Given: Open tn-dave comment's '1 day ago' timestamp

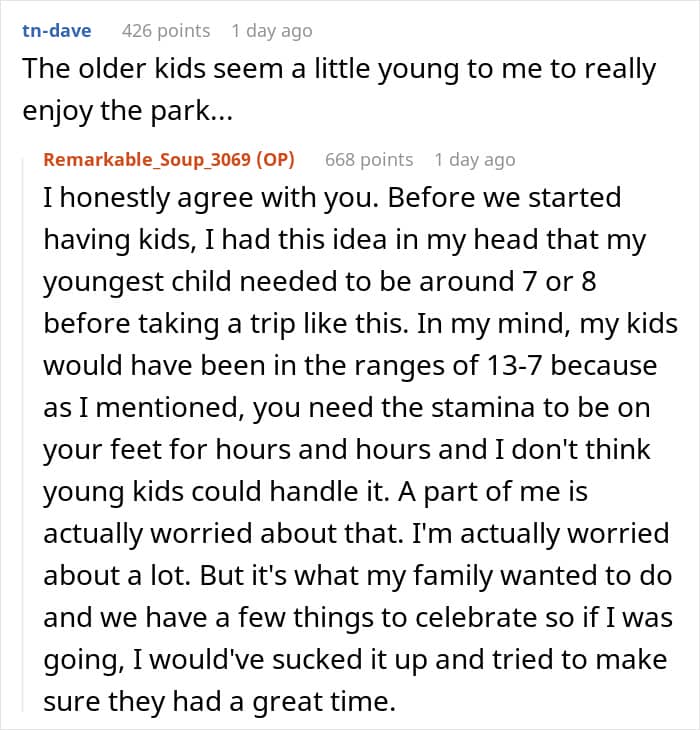Looking at the screenshot, I should pos(271,31).
